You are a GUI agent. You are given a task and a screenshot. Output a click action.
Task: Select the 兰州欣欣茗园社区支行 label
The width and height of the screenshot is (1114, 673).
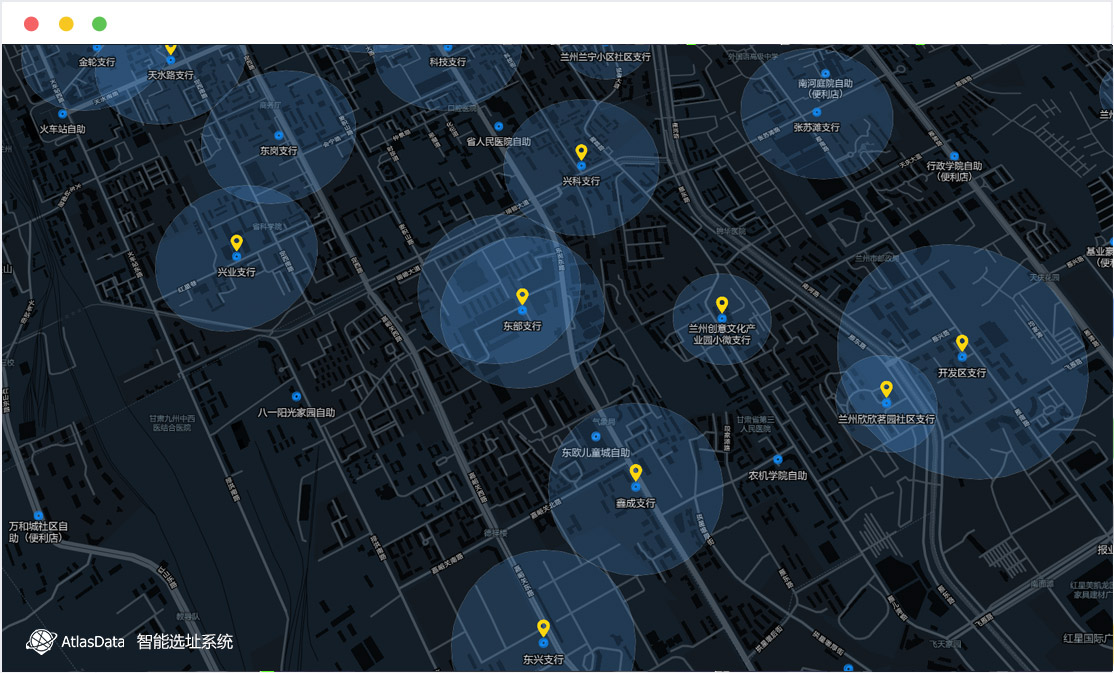click(887, 419)
